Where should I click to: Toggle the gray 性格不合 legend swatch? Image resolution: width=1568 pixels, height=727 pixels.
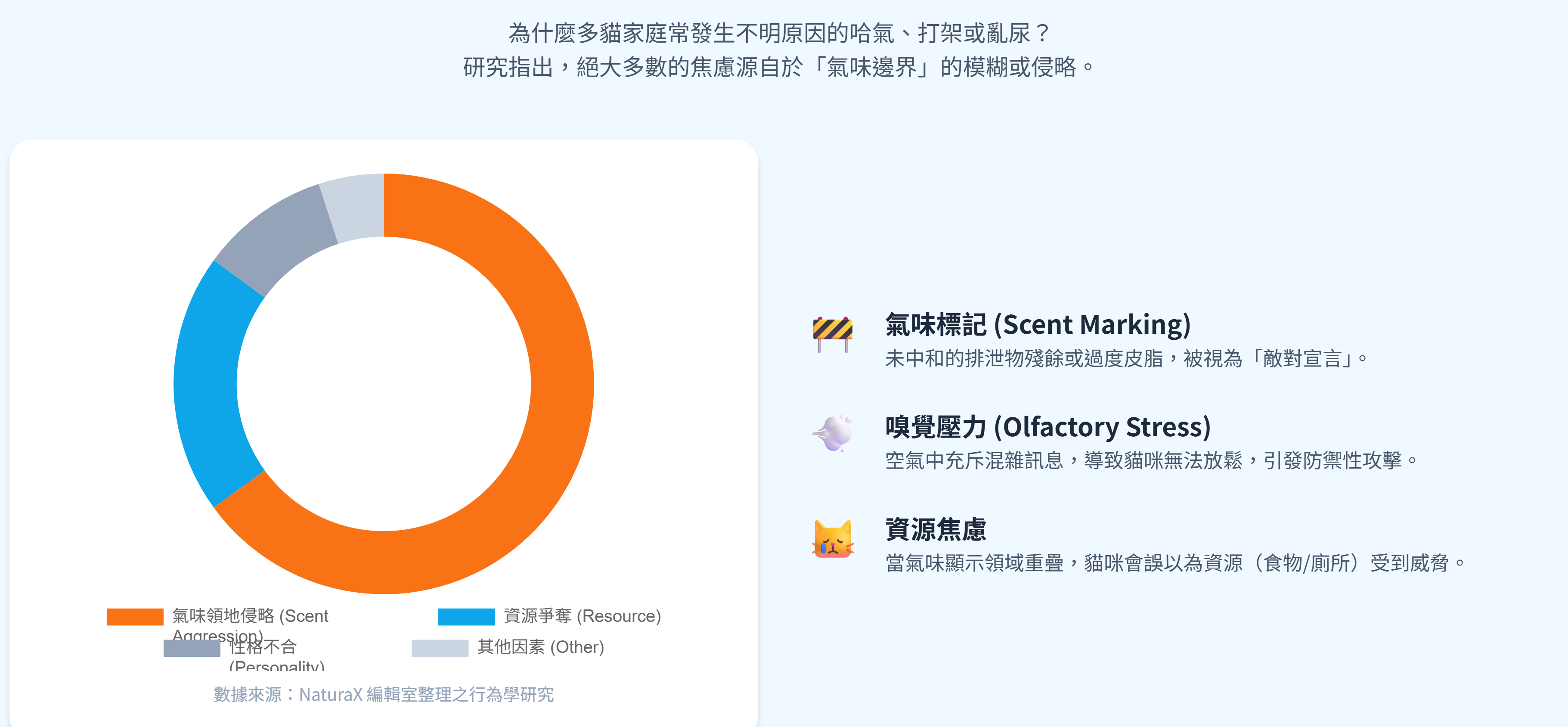pyautogui.click(x=192, y=648)
